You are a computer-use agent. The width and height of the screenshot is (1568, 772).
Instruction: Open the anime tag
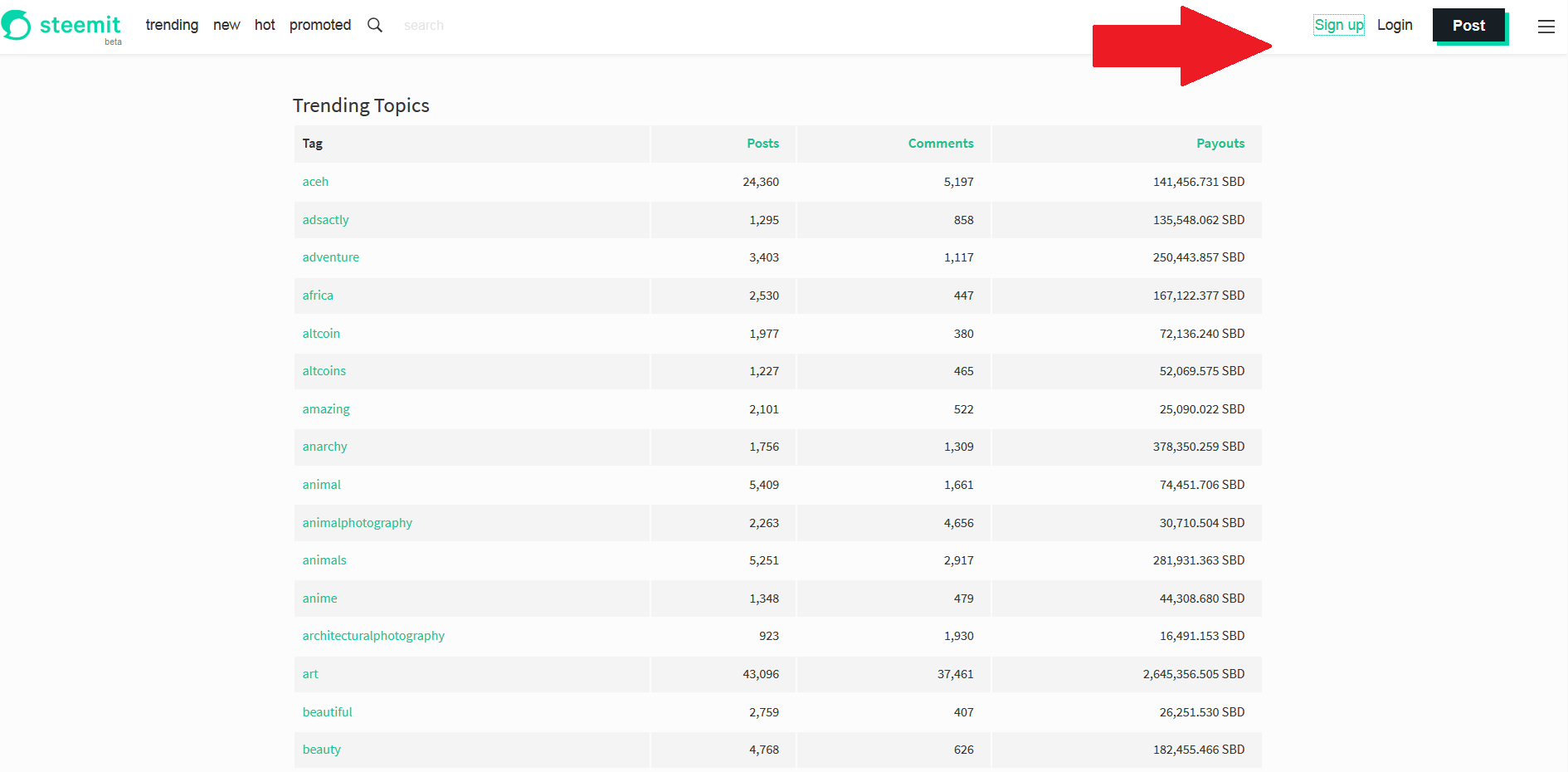pyautogui.click(x=319, y=599)
